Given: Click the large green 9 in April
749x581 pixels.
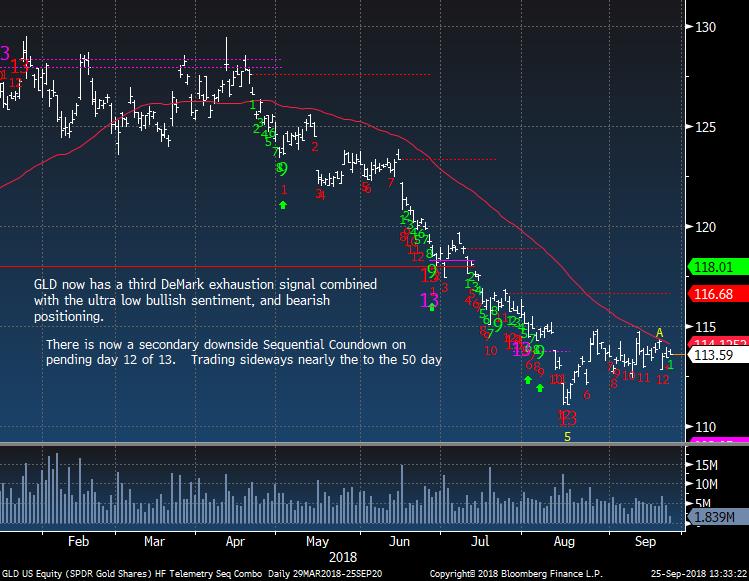Looking at the screenshot, I should (282, 168).
